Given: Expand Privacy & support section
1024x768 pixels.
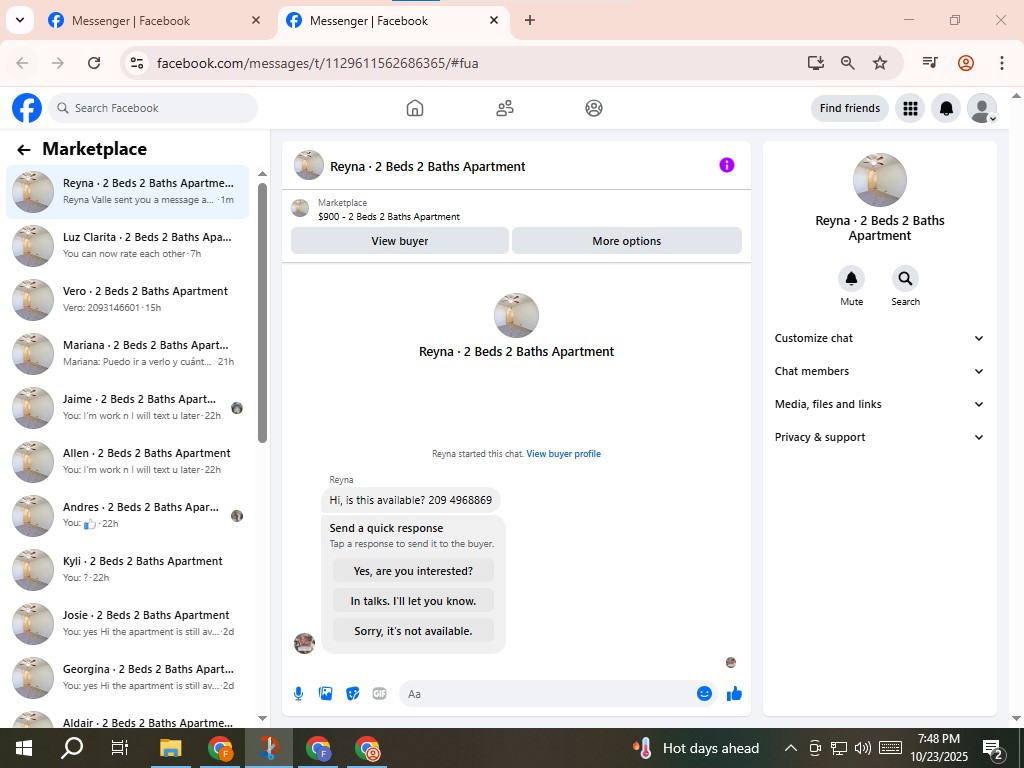Looking at the screenshot, I should click(879, 438).
